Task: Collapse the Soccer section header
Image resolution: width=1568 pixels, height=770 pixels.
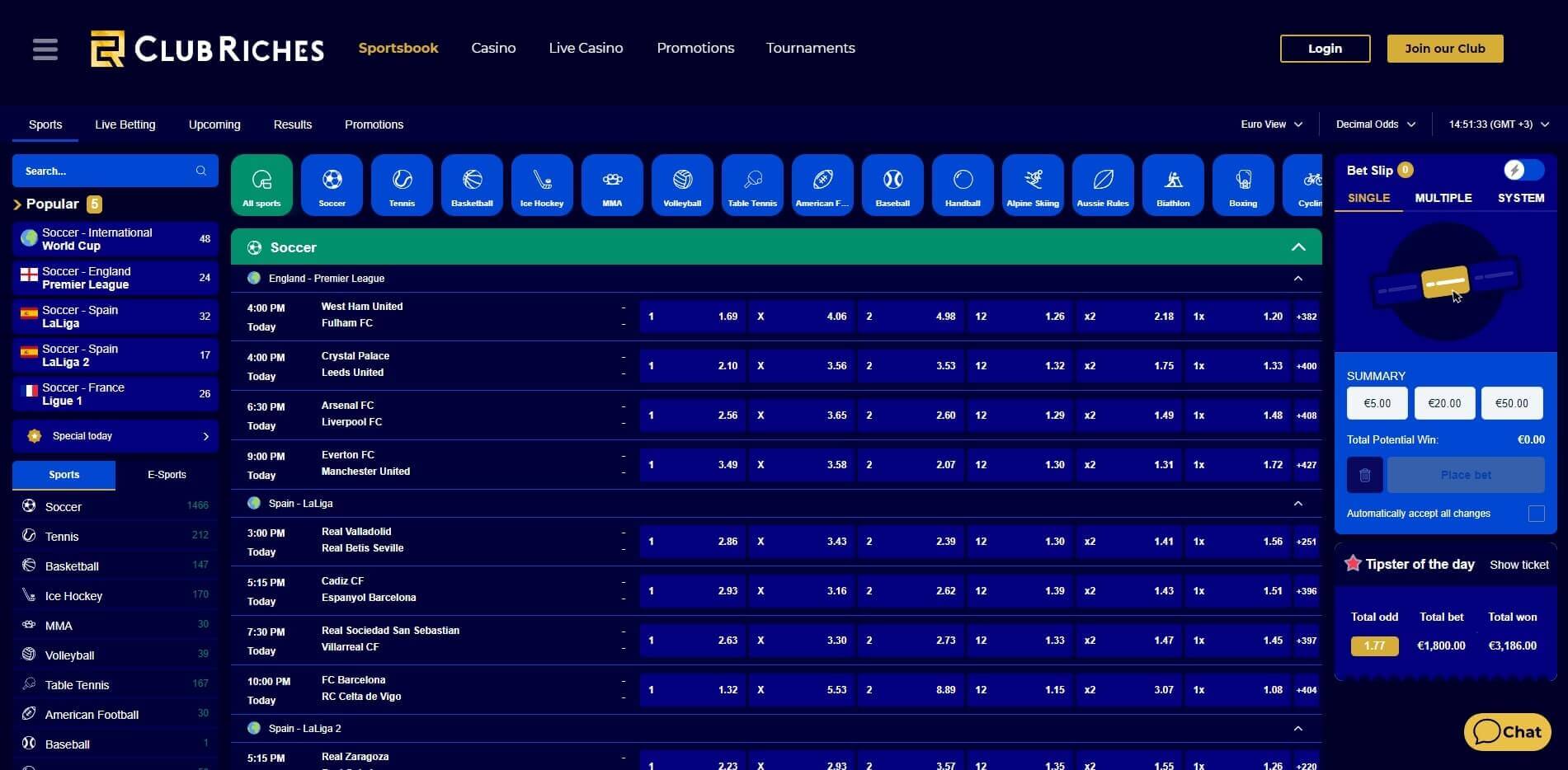Action: (x=1297, y=247)
